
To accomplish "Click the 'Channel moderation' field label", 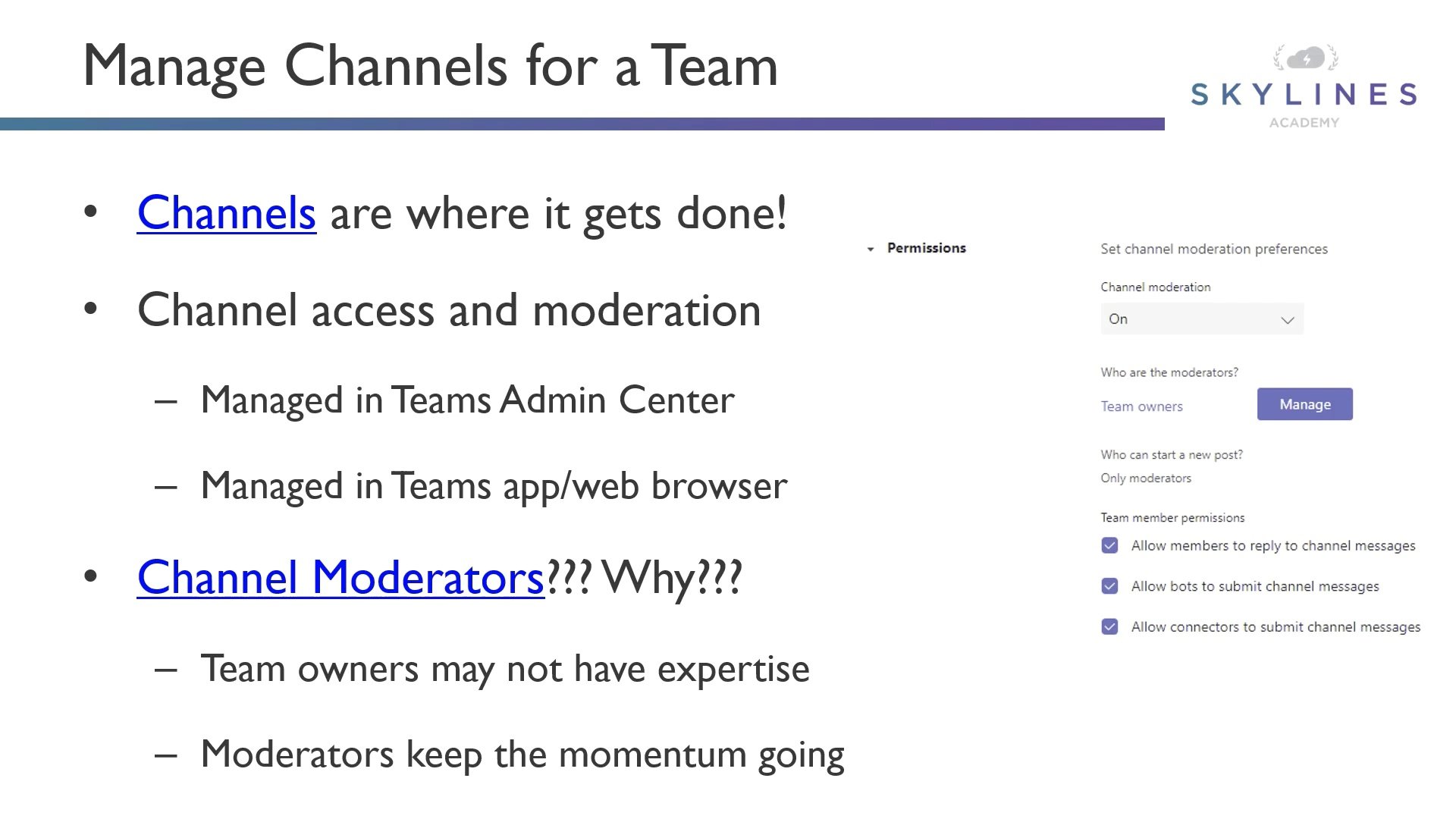I will 1156,287.
